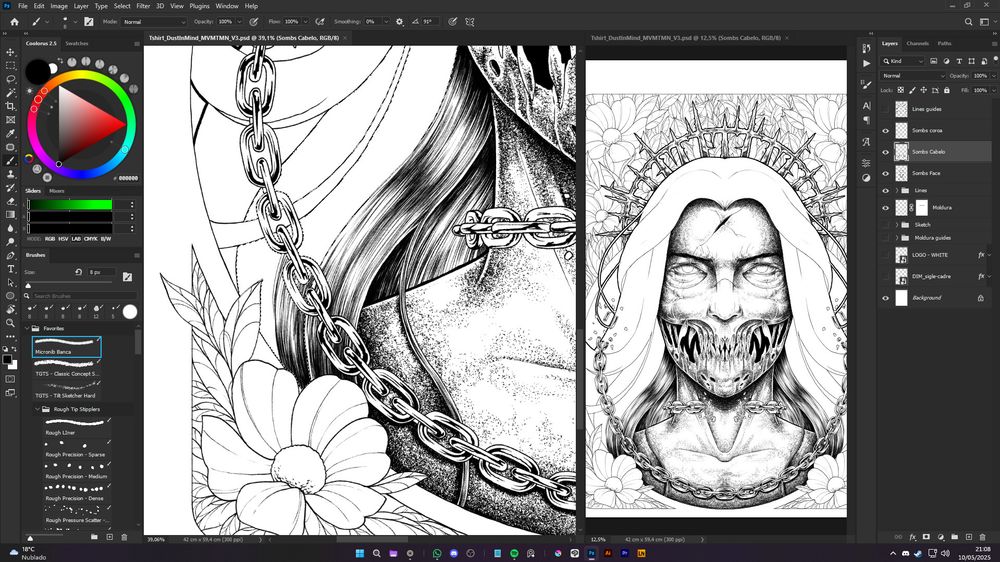Select the Crop tool

tap(10, 106)
